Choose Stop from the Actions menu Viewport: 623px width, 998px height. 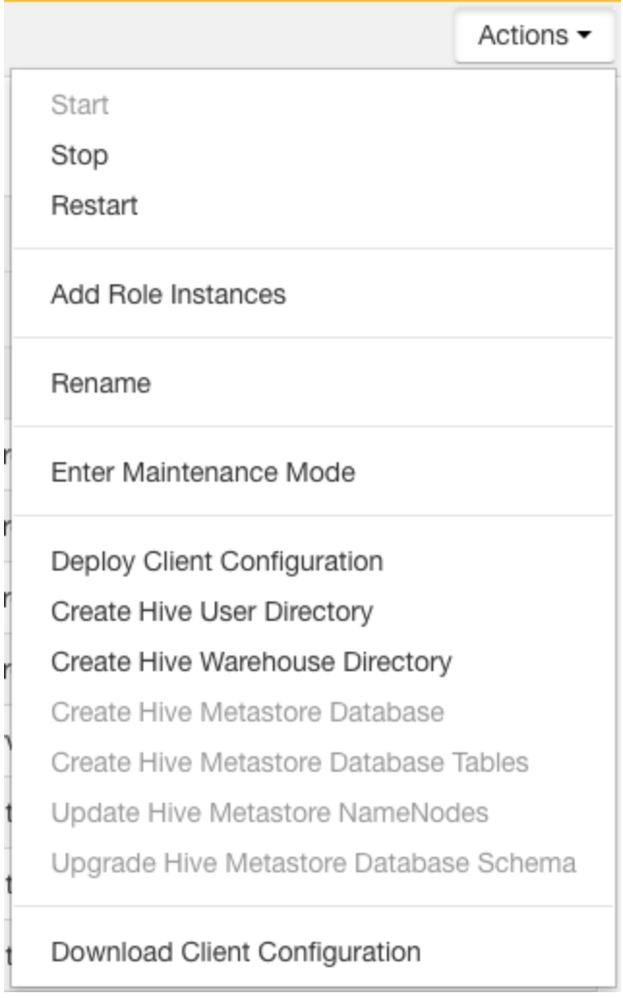click(x=80, y=155)
